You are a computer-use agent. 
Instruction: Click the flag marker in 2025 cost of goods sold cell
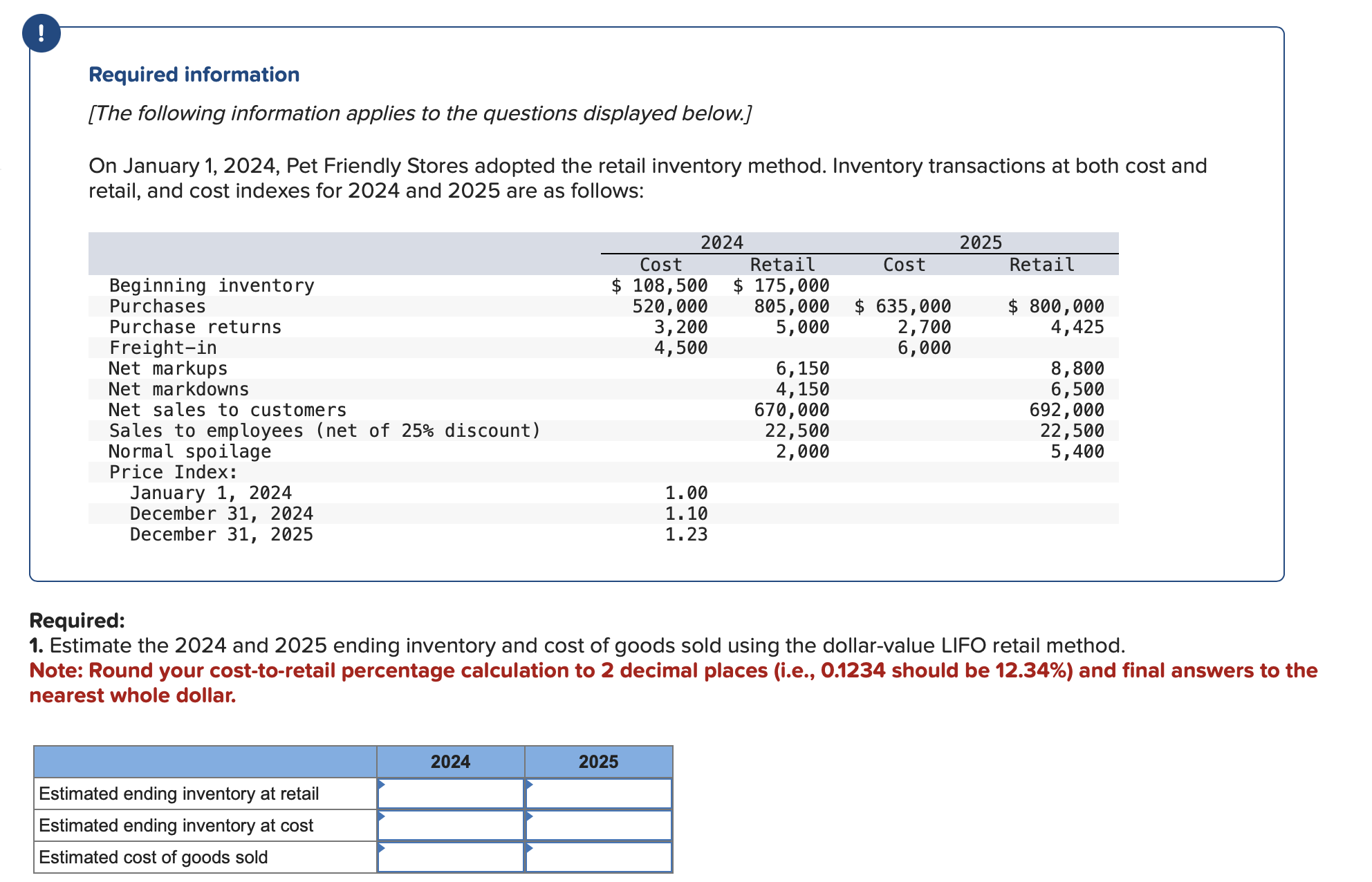pyautogui.click(x=530, y=849)
